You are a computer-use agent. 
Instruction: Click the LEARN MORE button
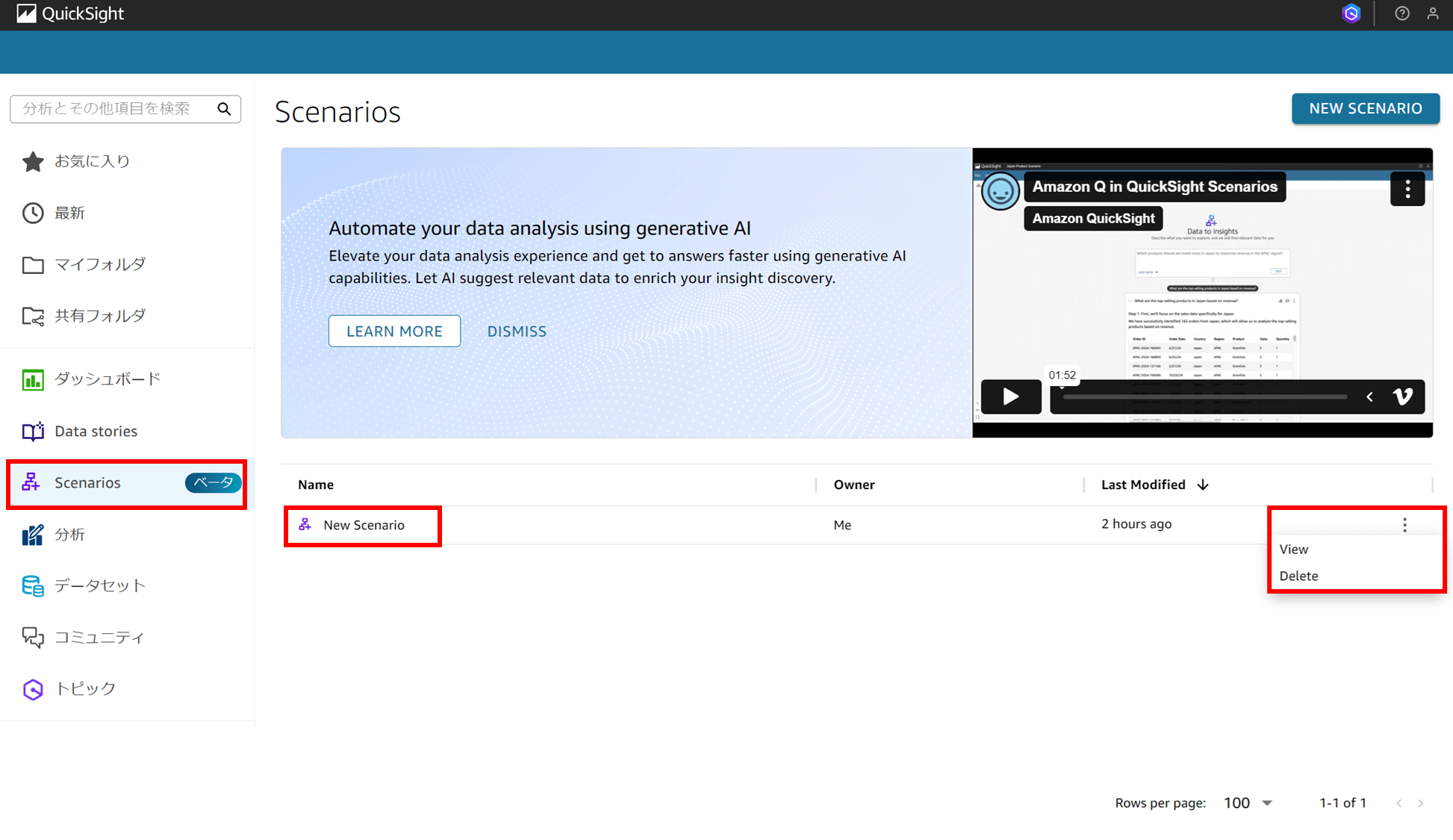(x=394, y=331)
